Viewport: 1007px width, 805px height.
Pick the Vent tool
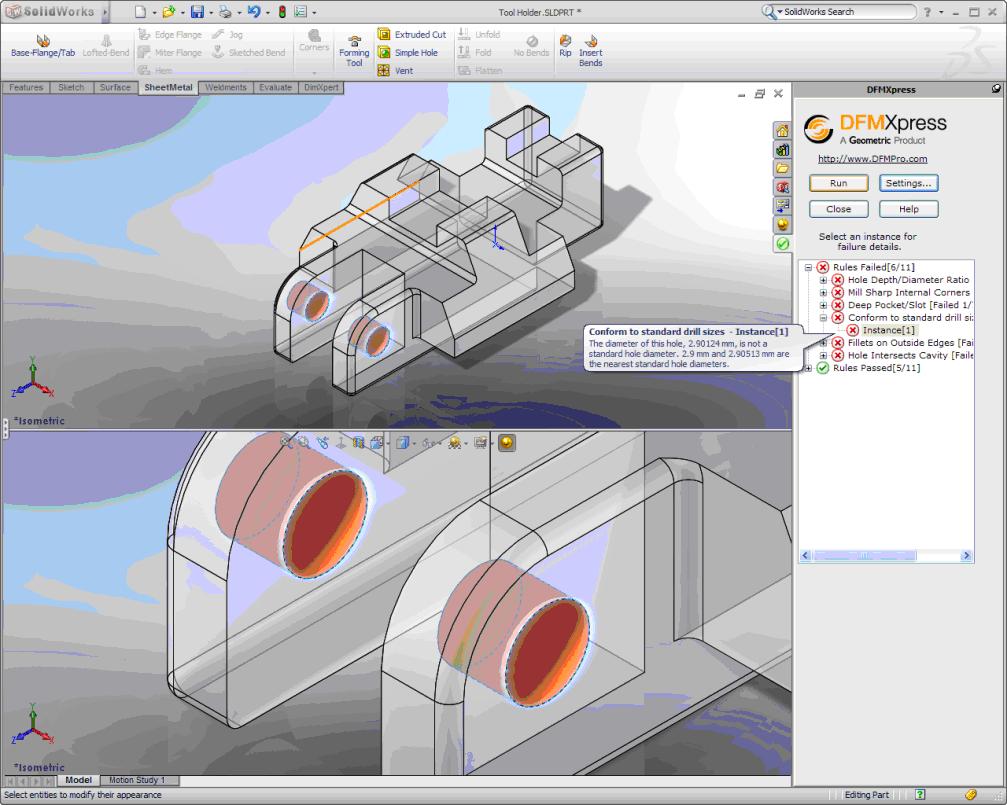396,71
